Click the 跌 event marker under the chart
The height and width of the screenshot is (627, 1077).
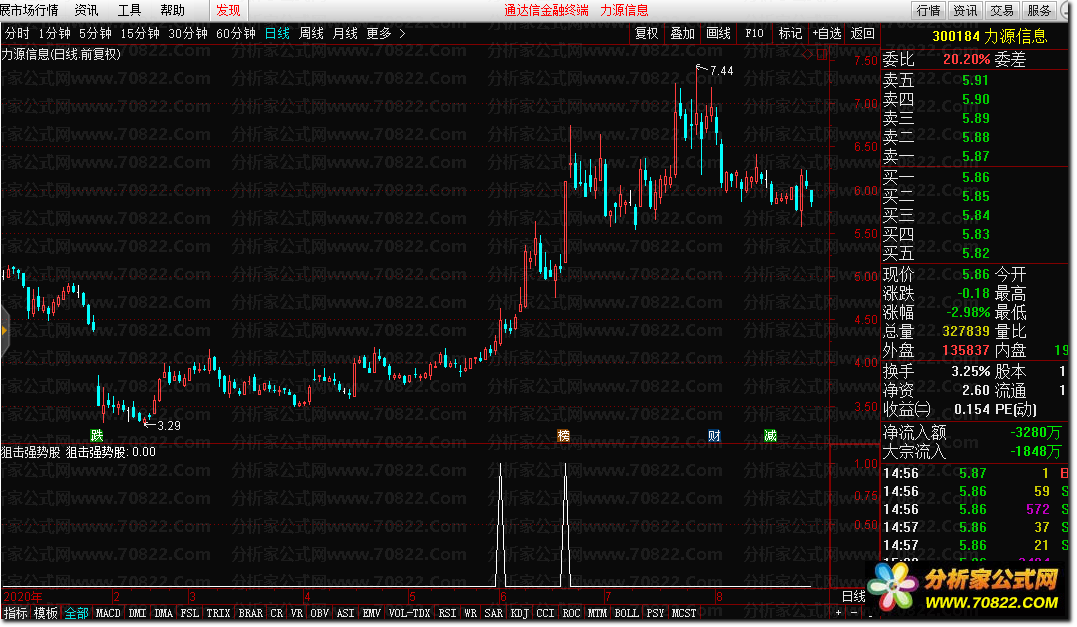click(97, 435)
